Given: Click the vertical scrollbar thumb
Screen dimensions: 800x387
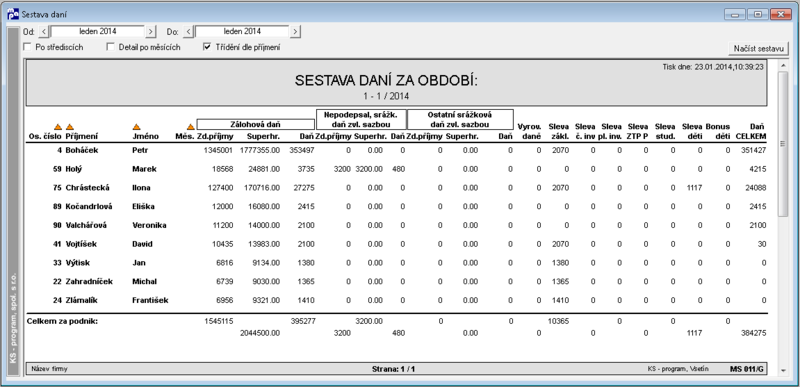Looking at the screenshot, I should tap(783, 144).
